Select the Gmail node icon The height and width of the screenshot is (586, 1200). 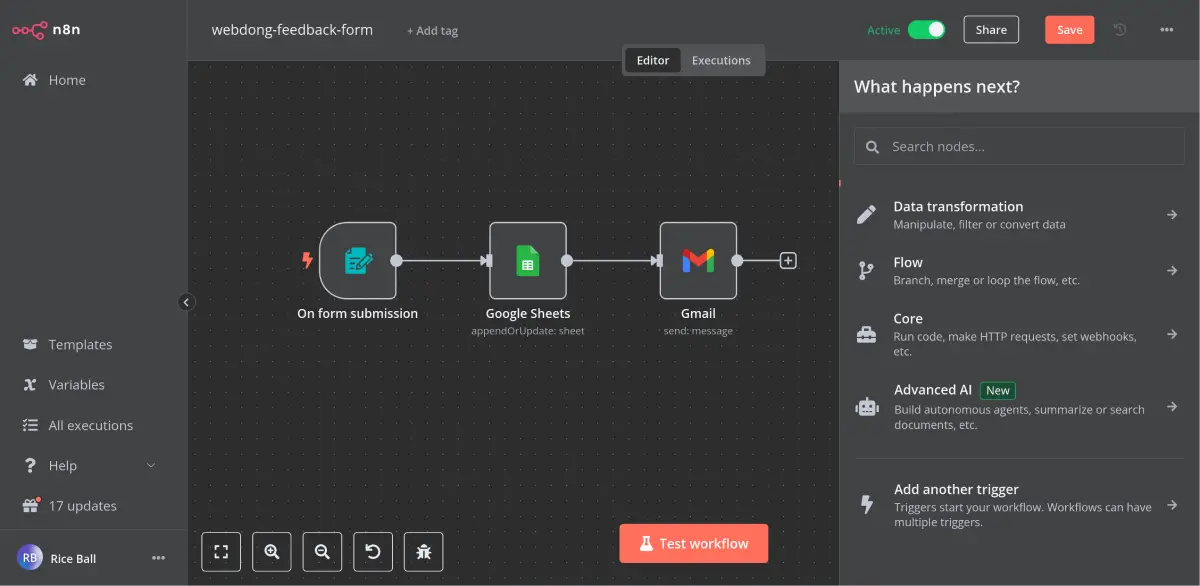698,261
